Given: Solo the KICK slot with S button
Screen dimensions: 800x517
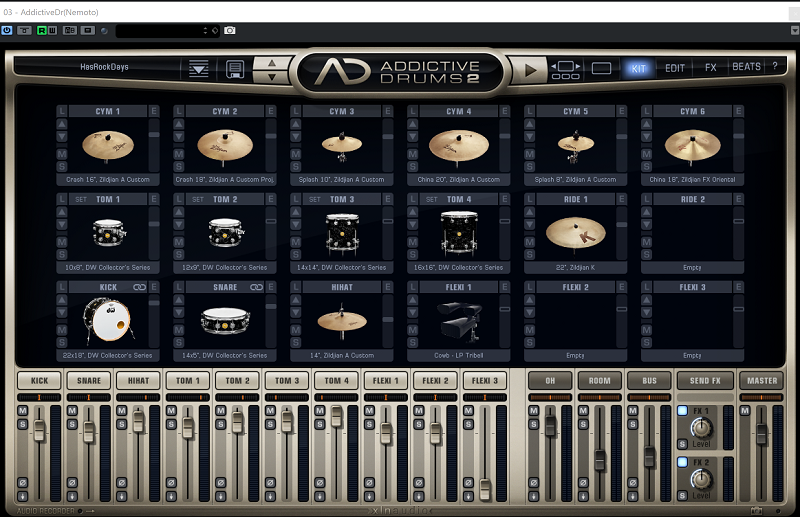Looking at the screenshot, I should (x=62, y=342).
